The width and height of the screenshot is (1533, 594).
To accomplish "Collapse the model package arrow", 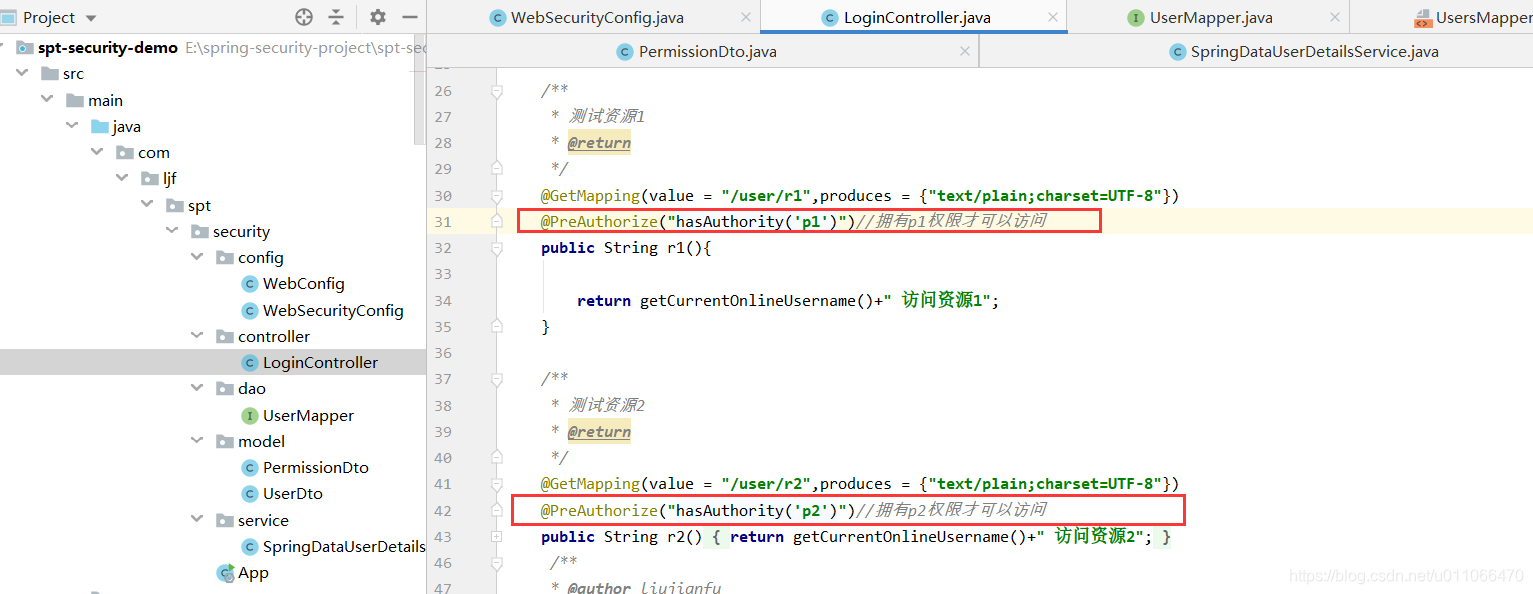I will point(197,441).
